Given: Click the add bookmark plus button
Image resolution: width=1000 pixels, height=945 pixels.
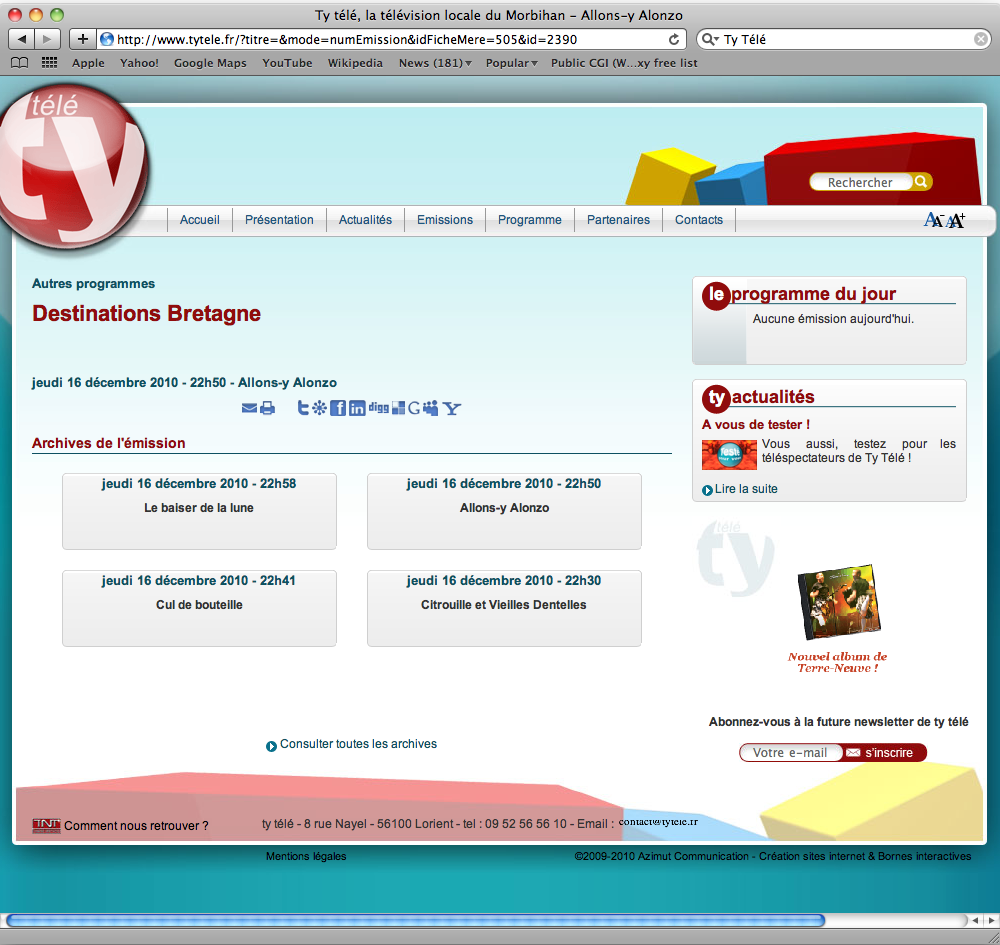Looking at the screenshot, I should [82, 39].
